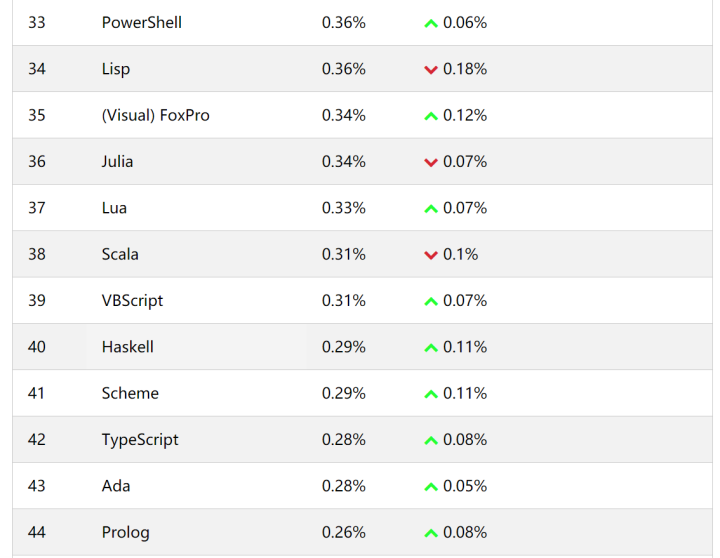Click Scala's 0.1% change value

(461, 254)
